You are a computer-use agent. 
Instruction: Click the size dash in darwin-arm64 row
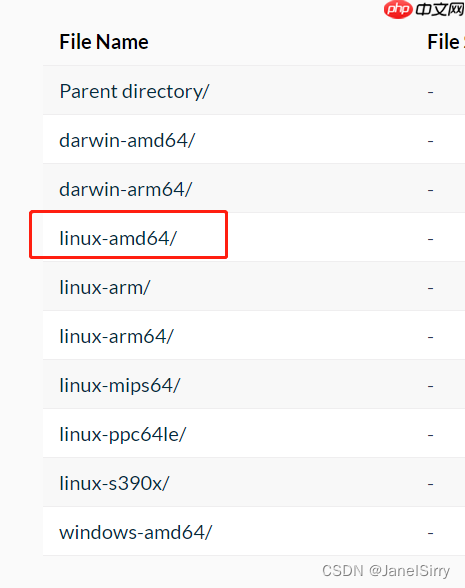(x=430, y=190)
